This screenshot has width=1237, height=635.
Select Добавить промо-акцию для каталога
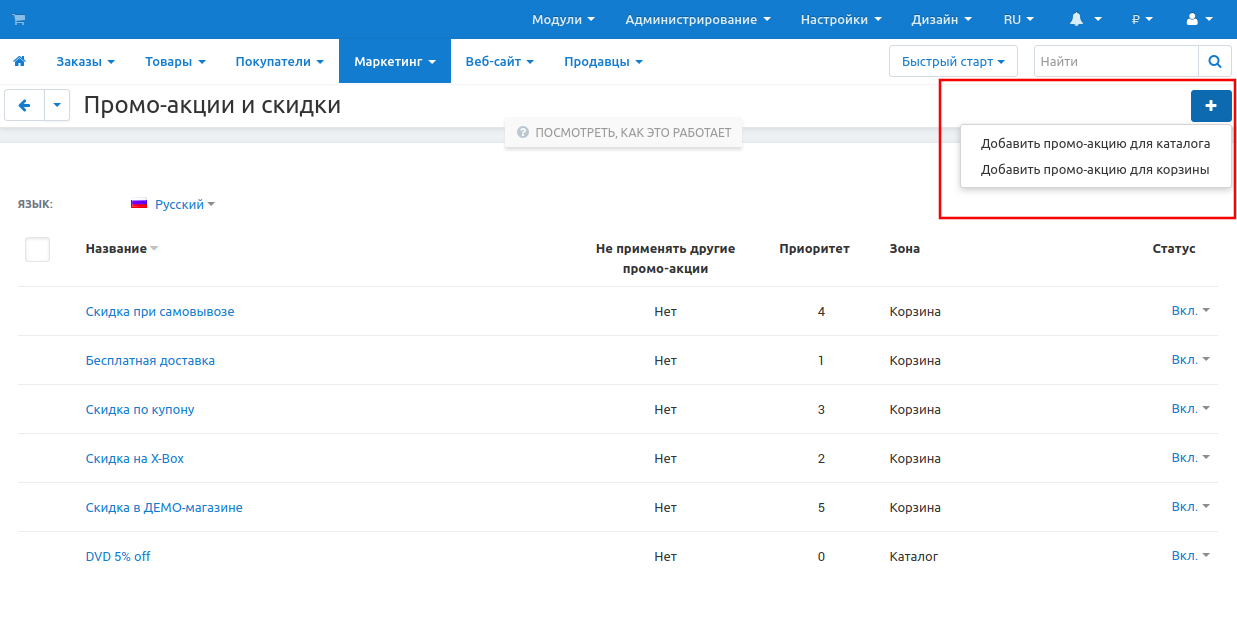[x=1095, y=143]
